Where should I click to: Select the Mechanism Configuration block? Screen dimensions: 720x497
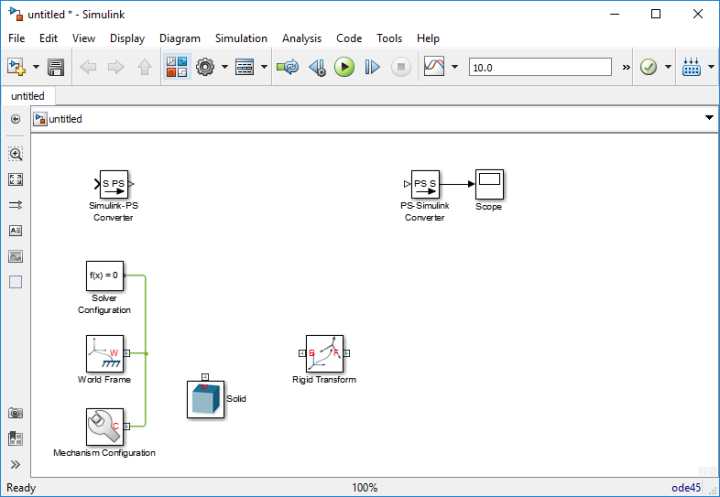(105, 427)
